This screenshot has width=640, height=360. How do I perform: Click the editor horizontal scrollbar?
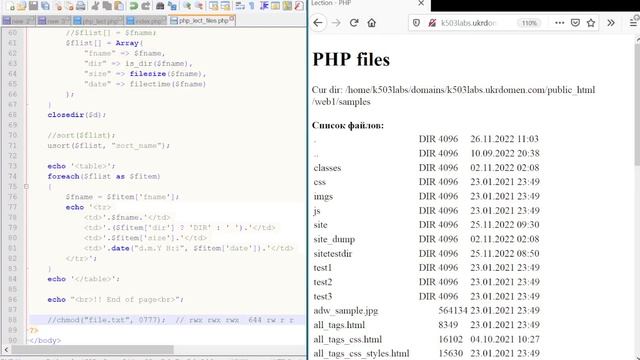coord(93,350)
